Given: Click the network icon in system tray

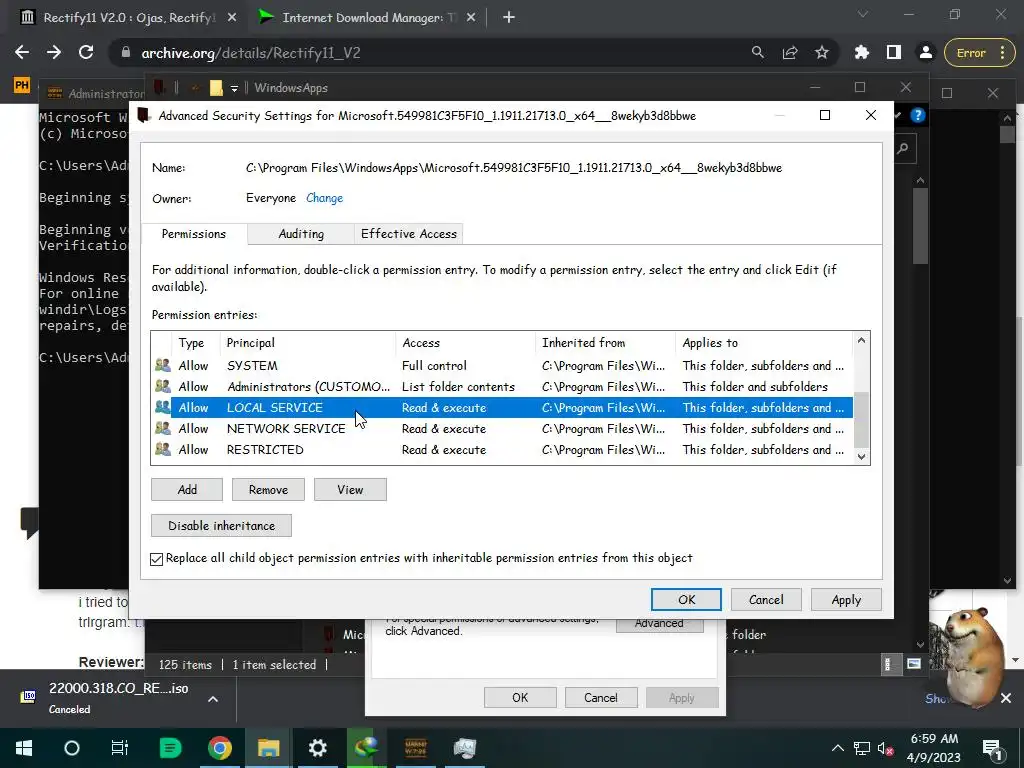Looking at the screenshot, I should pos(862,748).
